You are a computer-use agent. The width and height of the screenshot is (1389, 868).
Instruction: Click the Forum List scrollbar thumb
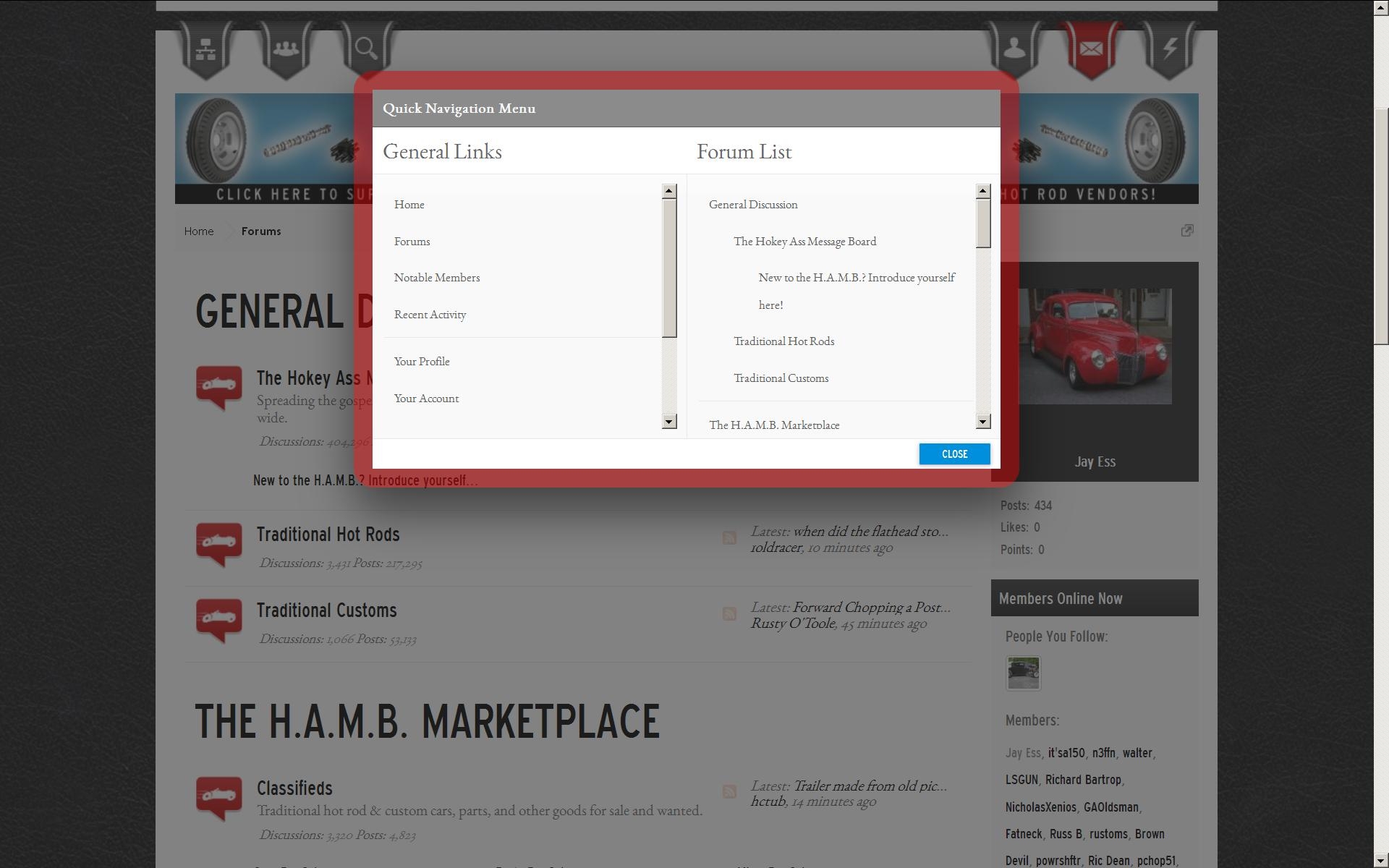pos(982,224)
